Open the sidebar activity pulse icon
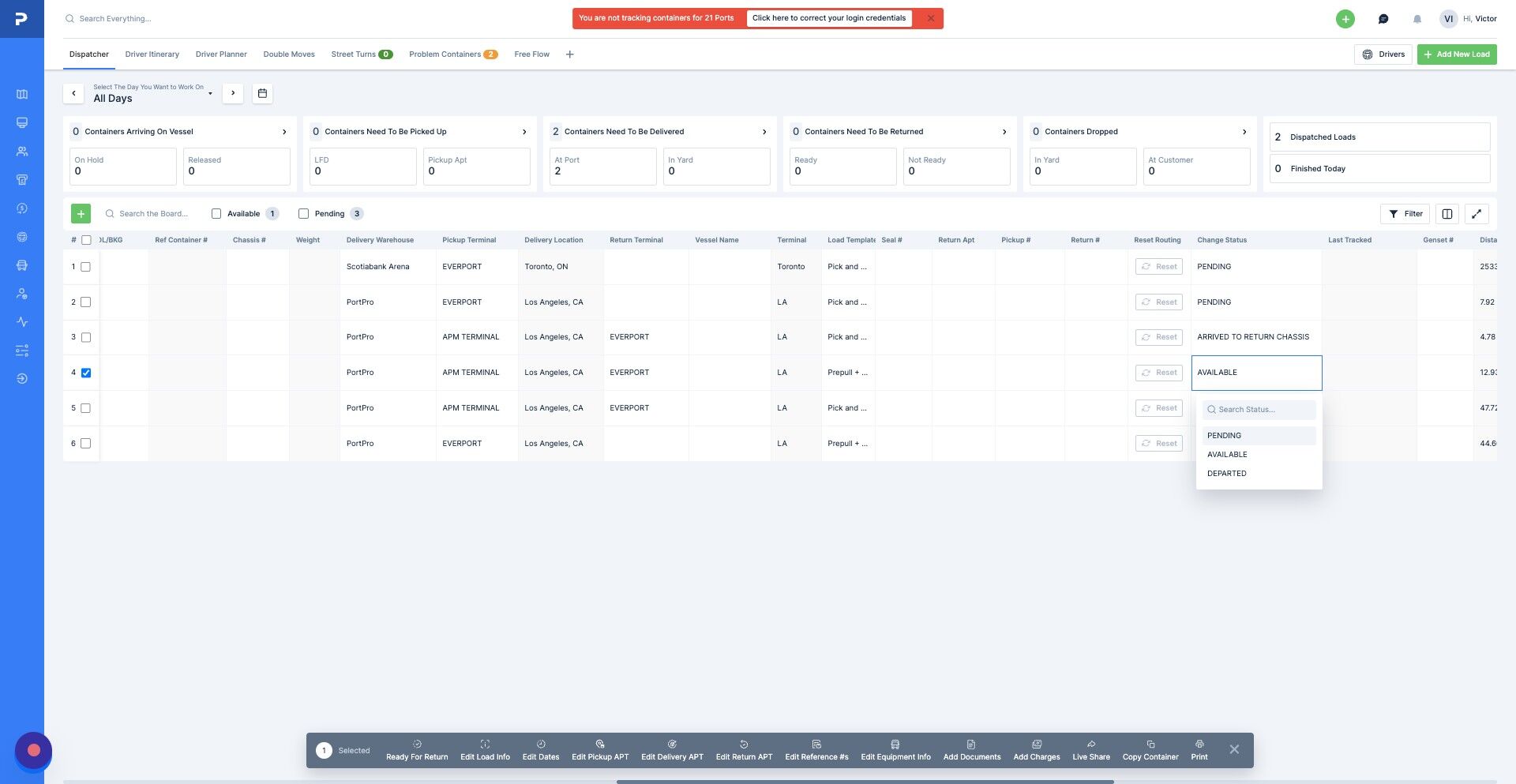This screenshot has width=1516, height=784. [22, 322]
